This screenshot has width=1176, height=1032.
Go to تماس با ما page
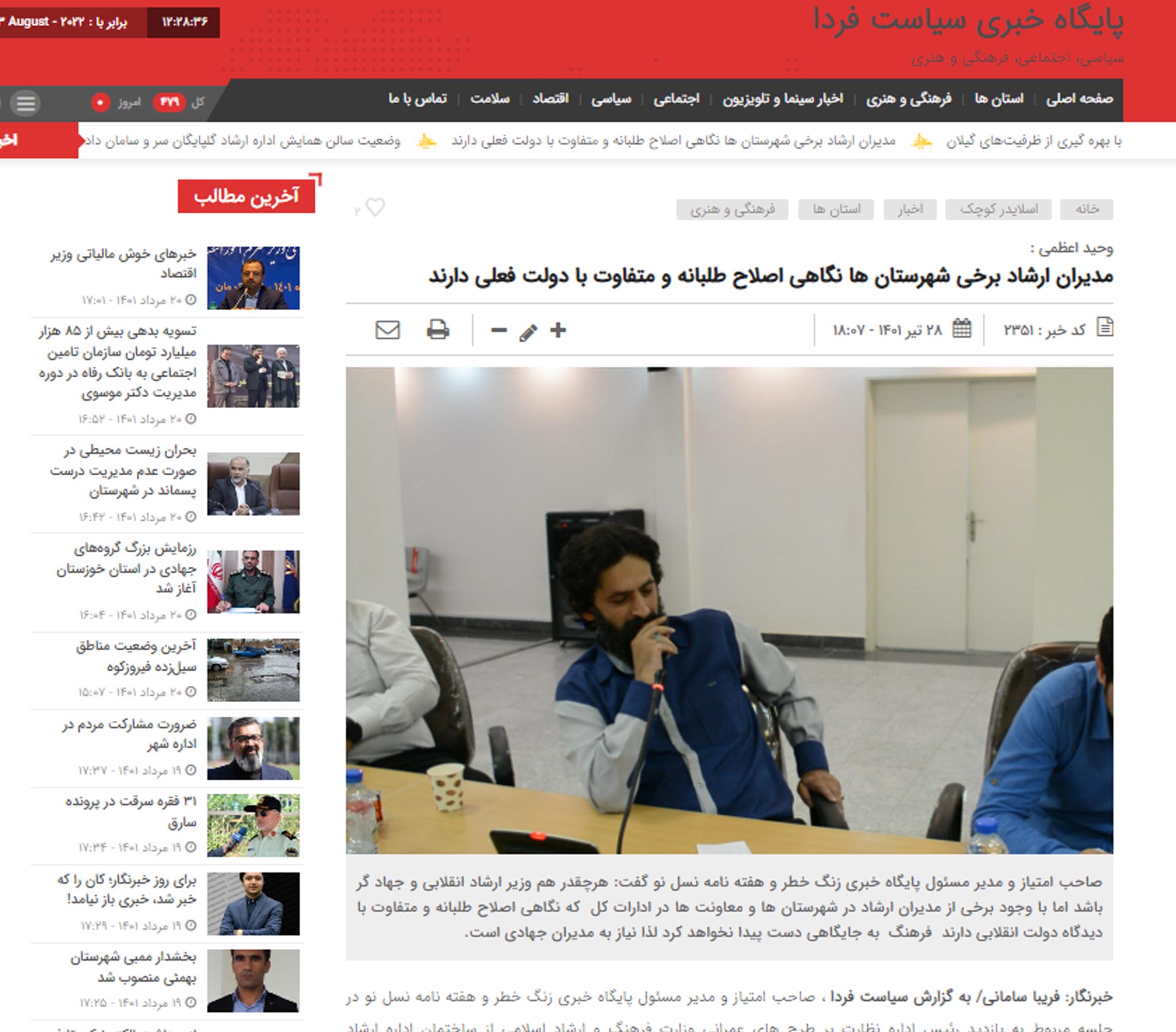[x=417, y=99]
